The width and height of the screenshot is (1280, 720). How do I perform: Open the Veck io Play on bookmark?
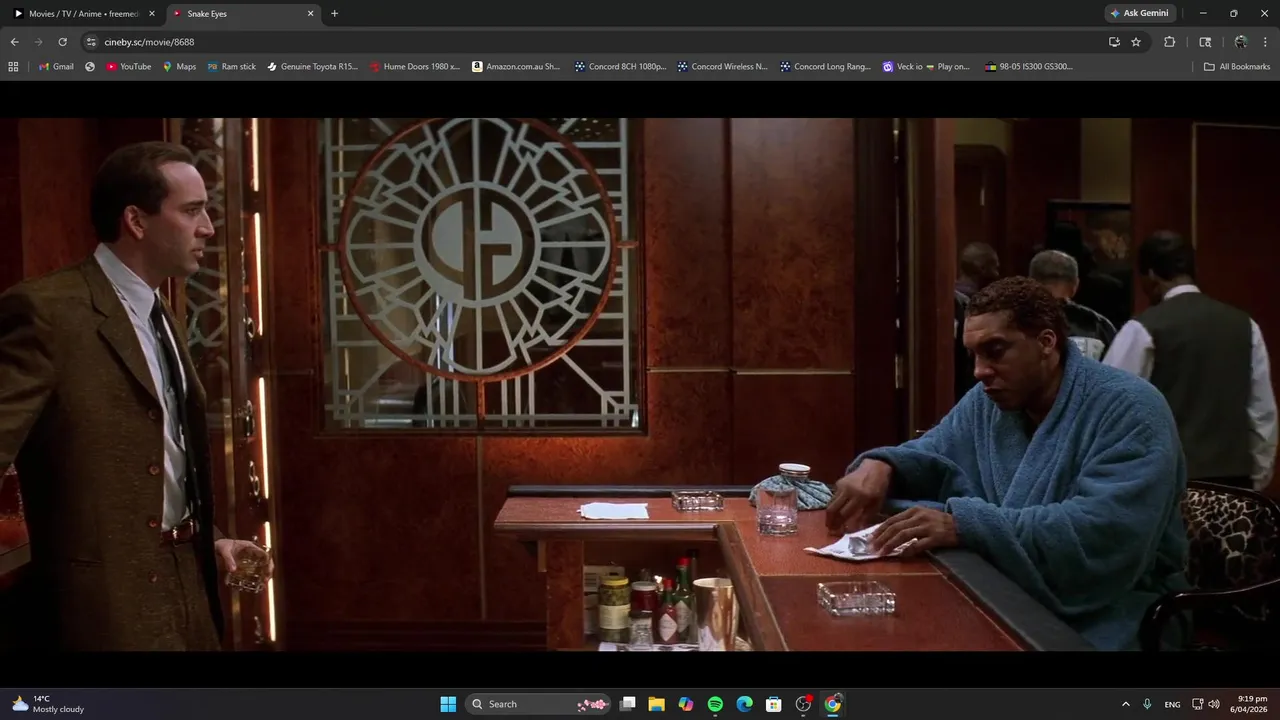click(x=926, y=67)
